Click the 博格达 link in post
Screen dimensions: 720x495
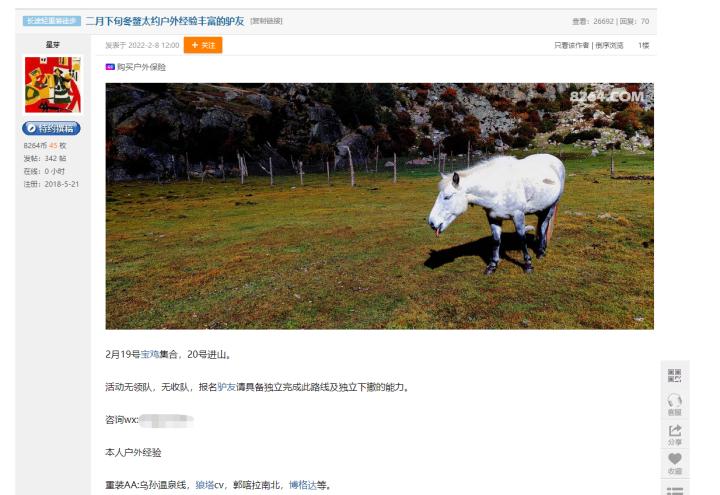[x=303, y=485]
